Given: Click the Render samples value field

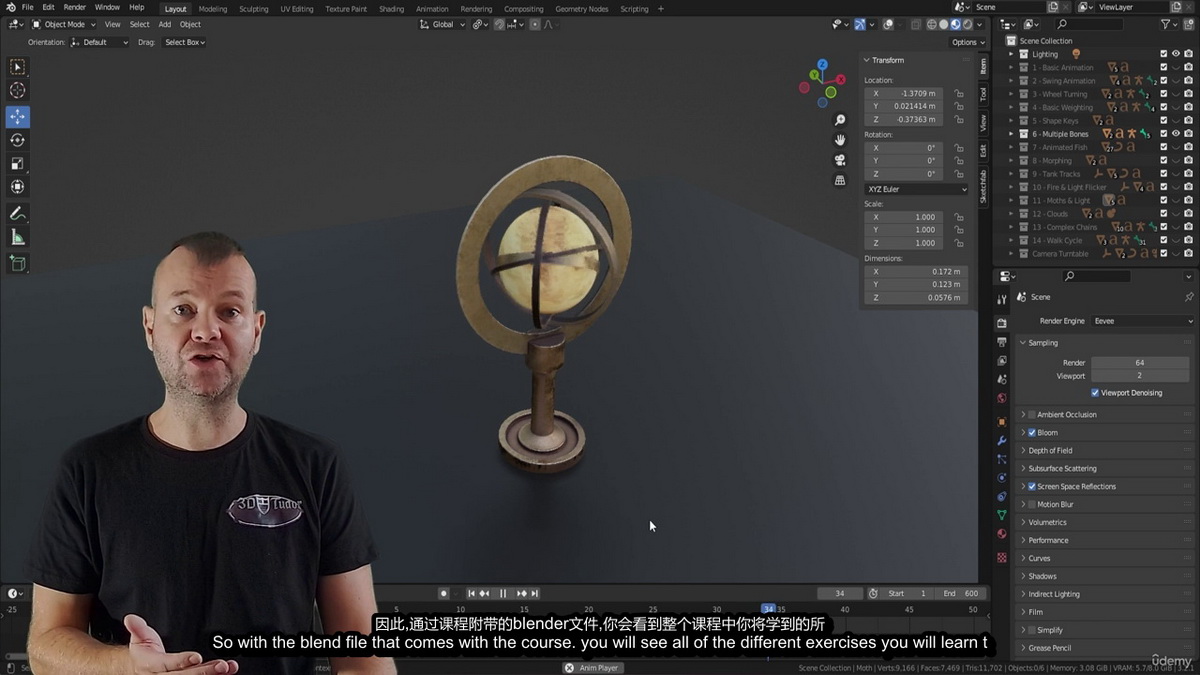Looking at the screenshot, I should coord(1140,363).
